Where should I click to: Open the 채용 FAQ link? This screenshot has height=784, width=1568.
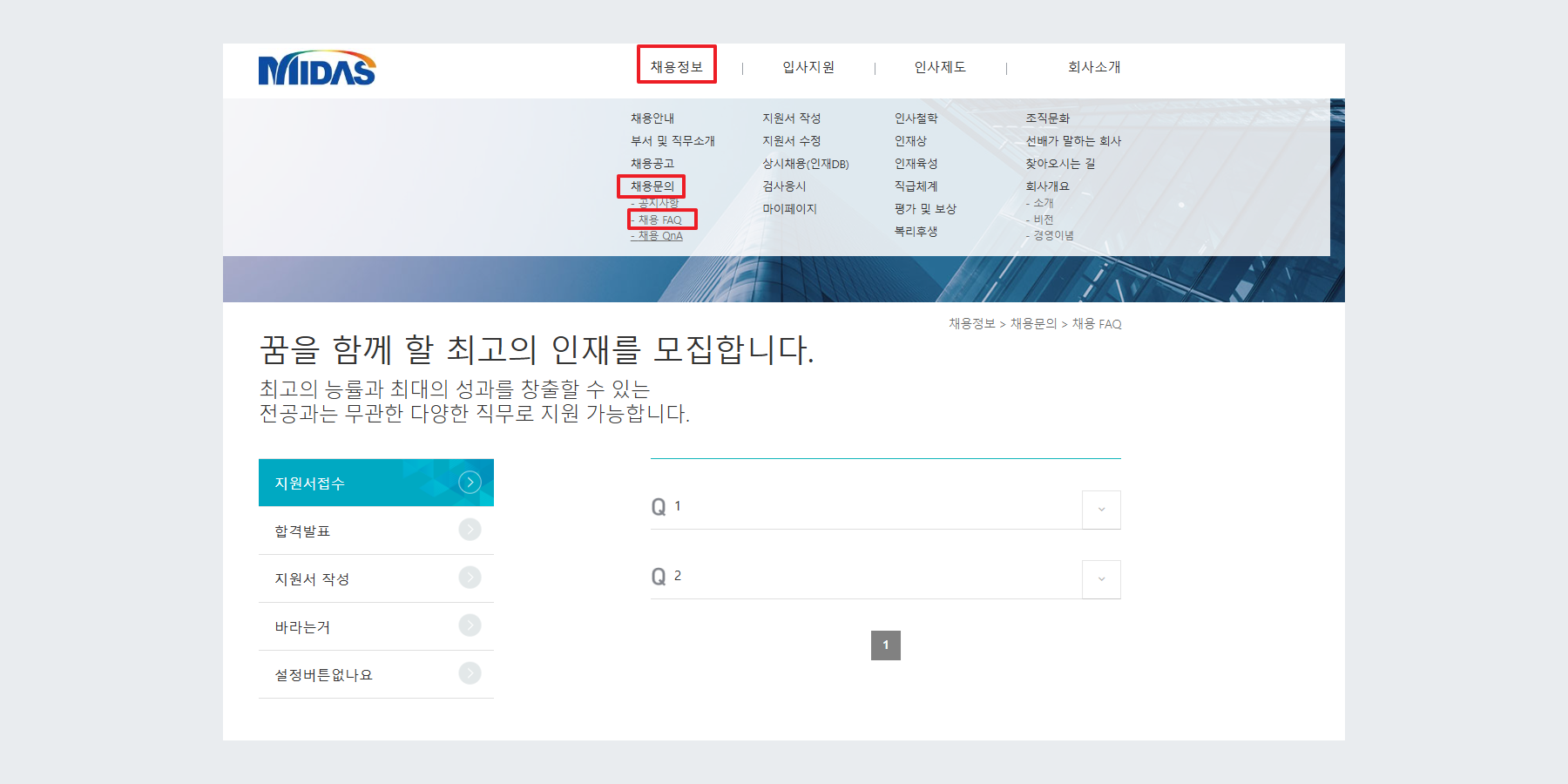pyautogui.click(x=662, y=219)
